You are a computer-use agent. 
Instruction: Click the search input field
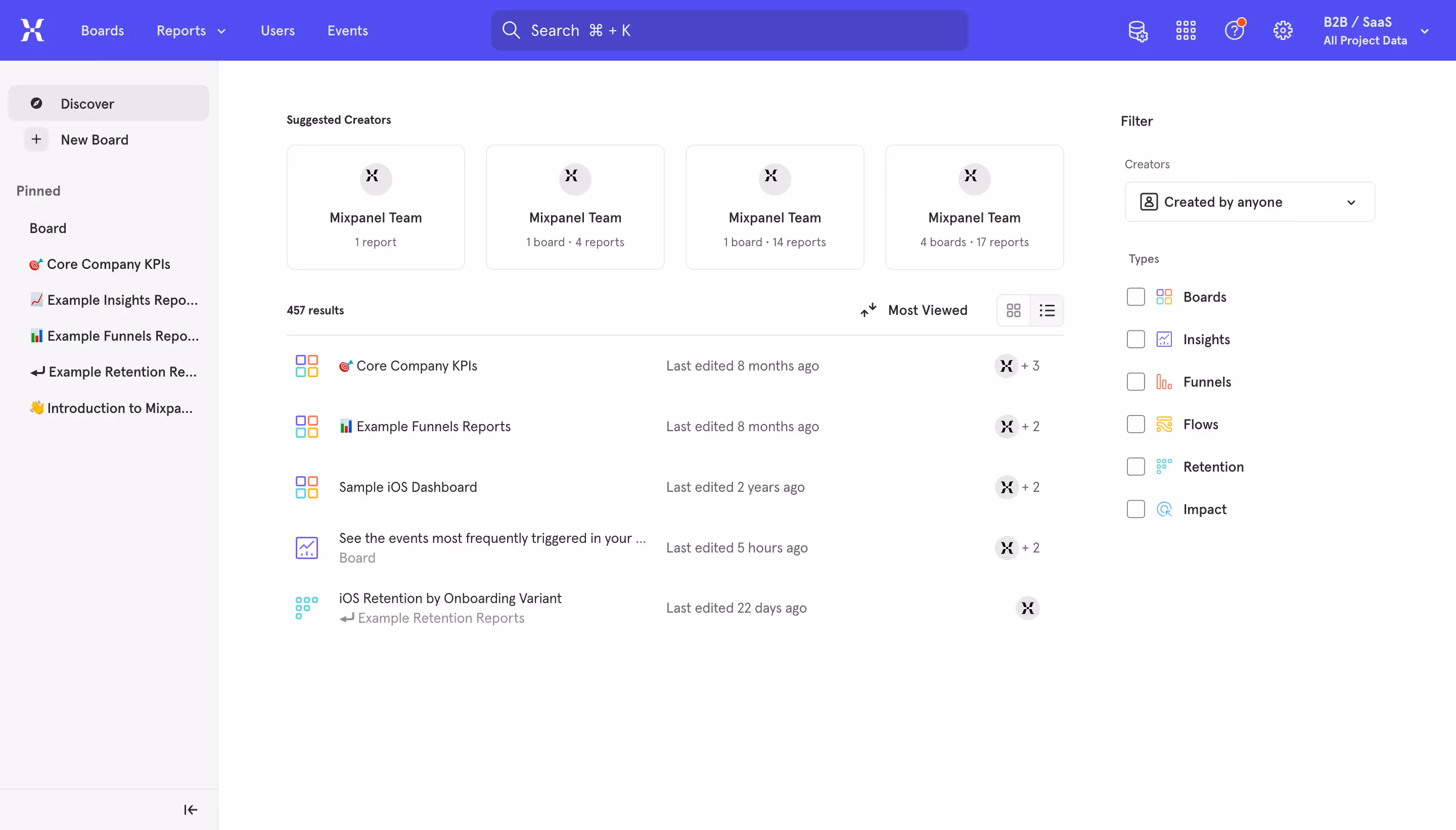tap(729, 30)
